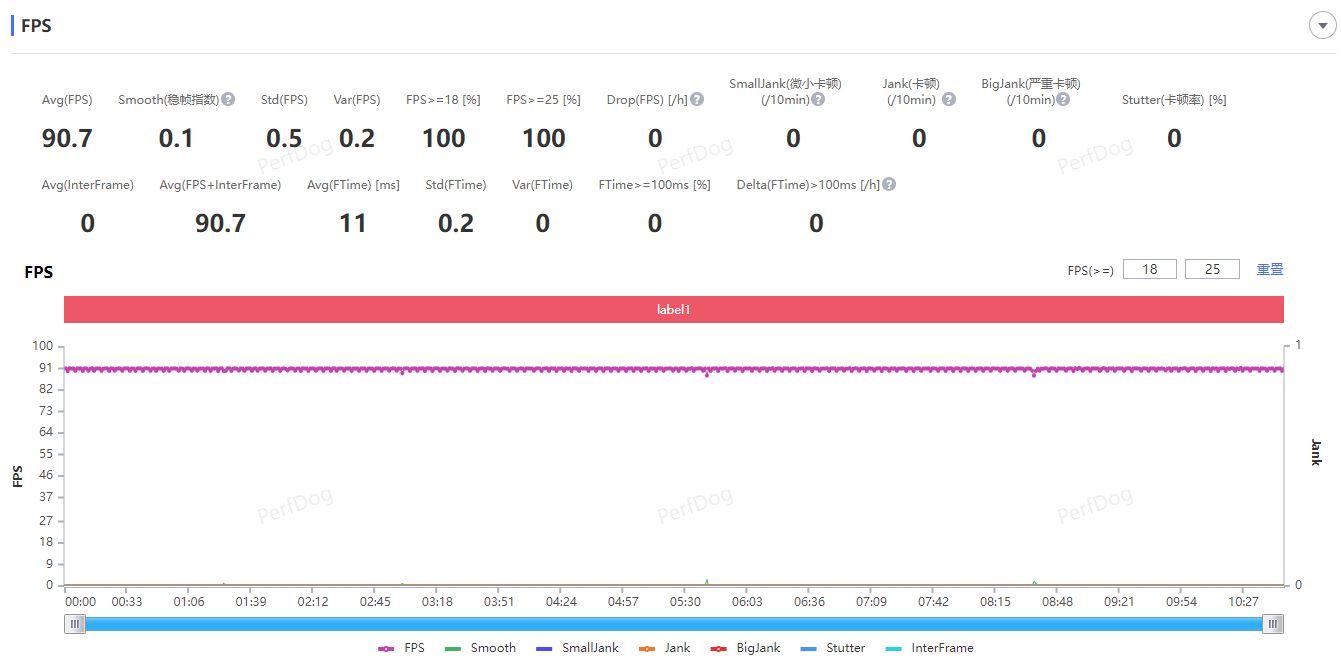Toggle Jank series in legend
The image size is (1341, 669).
[x=664, y=648]
